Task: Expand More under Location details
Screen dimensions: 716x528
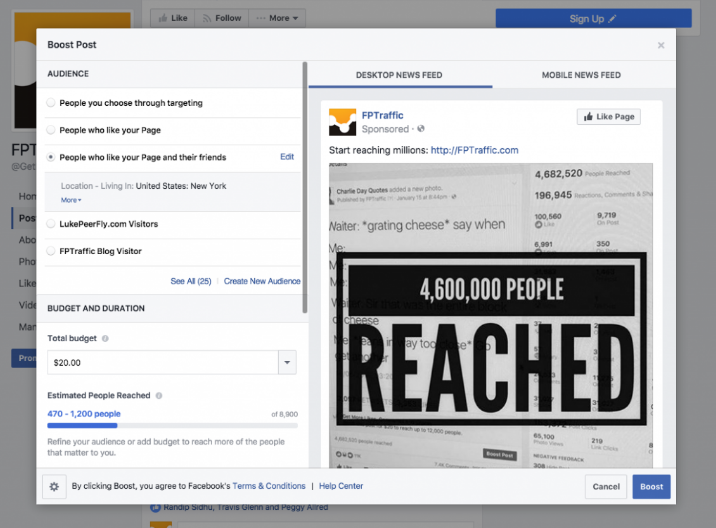Action: (71, 200)
